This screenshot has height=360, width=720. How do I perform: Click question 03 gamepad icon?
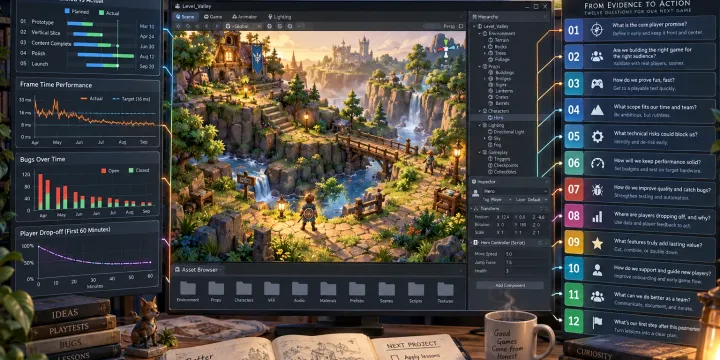pyautogui.click(x=597, y=84)
